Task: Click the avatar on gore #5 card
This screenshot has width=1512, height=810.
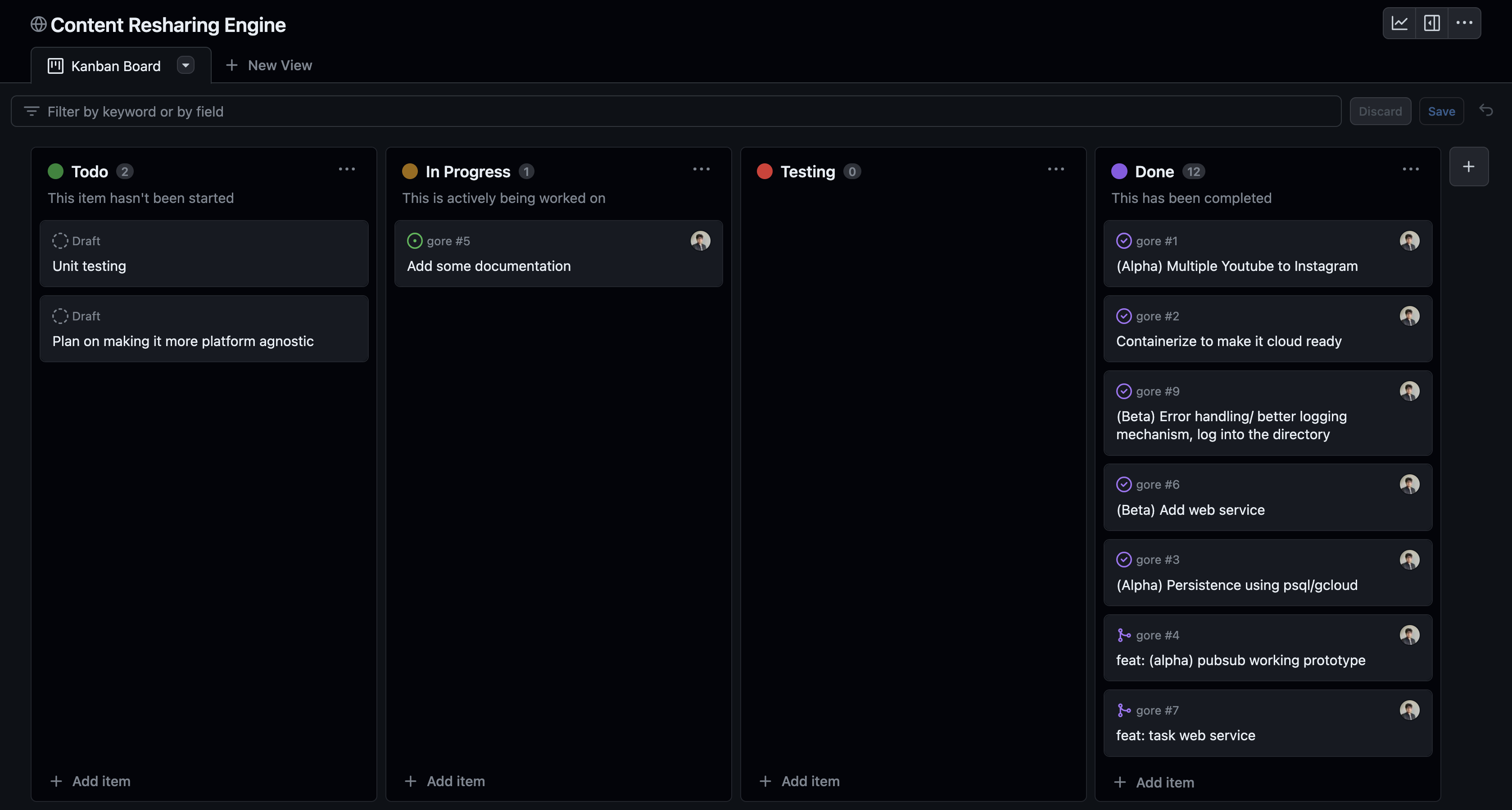Action: 700,240
